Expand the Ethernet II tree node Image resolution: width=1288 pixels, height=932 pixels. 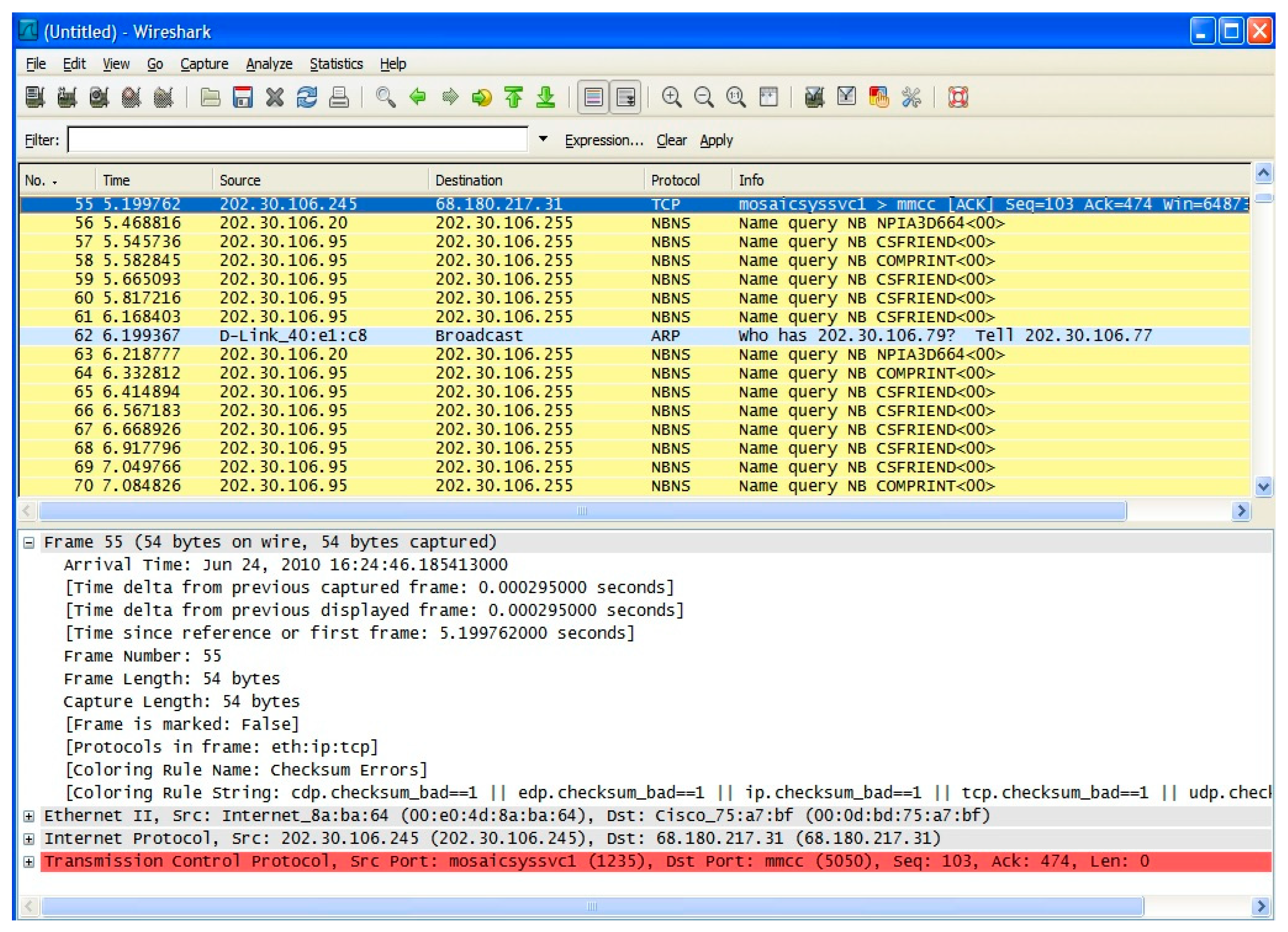[29, 817]
